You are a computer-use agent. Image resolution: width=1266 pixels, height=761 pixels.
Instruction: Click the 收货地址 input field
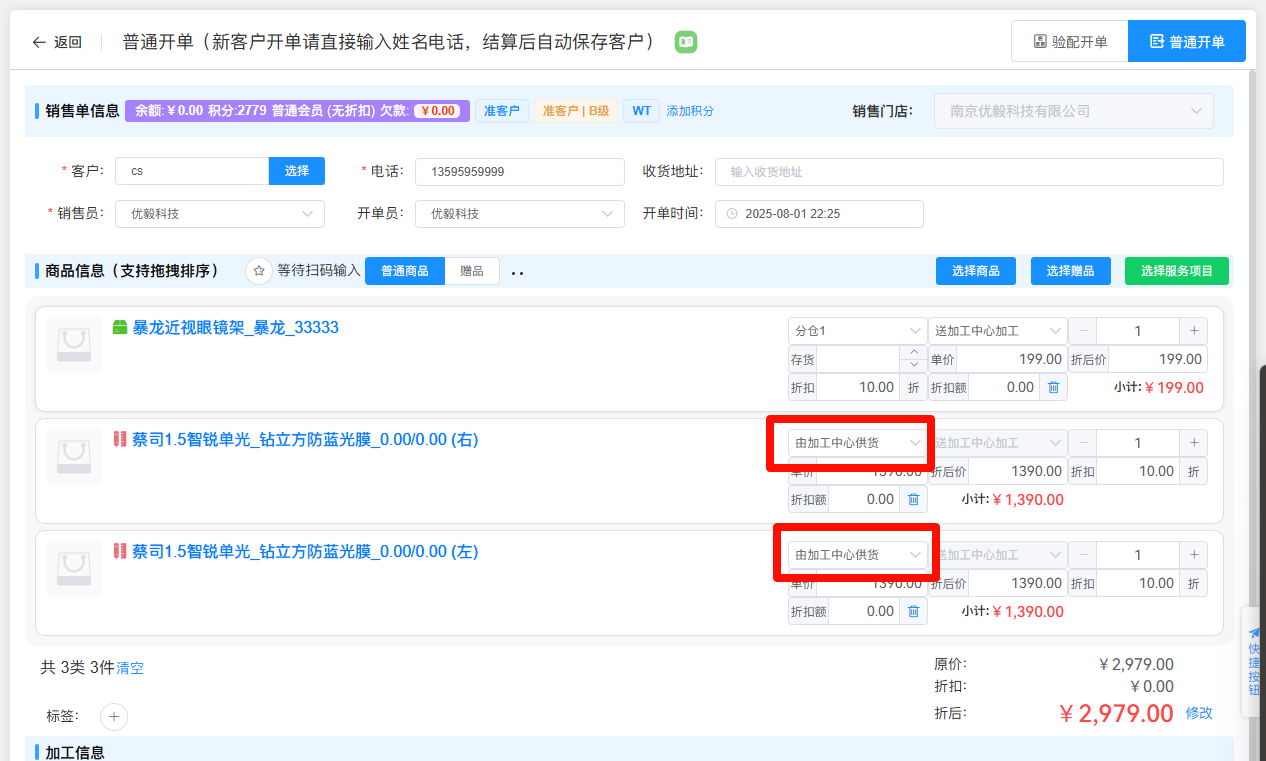[x=968, y=172]
